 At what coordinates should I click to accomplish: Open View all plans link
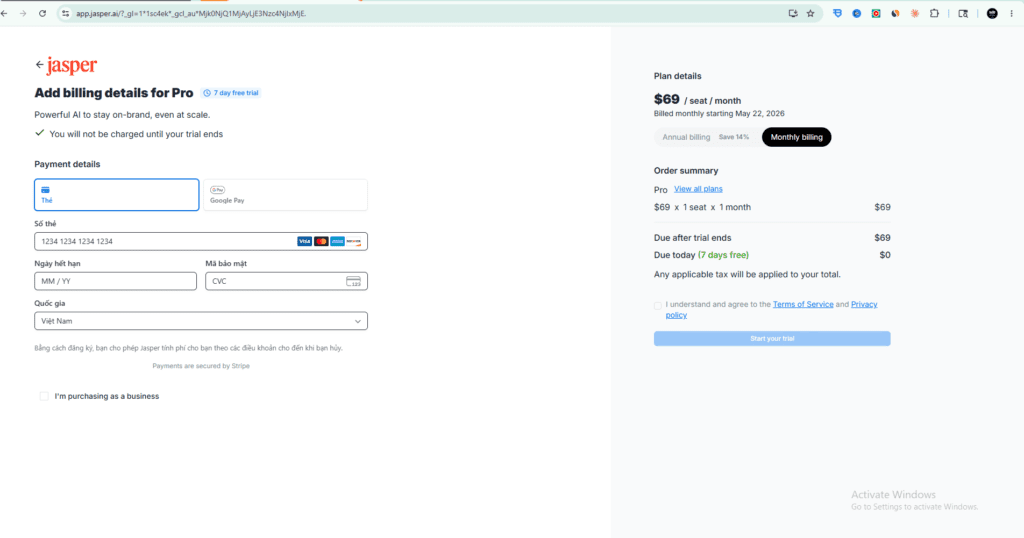[x=698, y=189]
